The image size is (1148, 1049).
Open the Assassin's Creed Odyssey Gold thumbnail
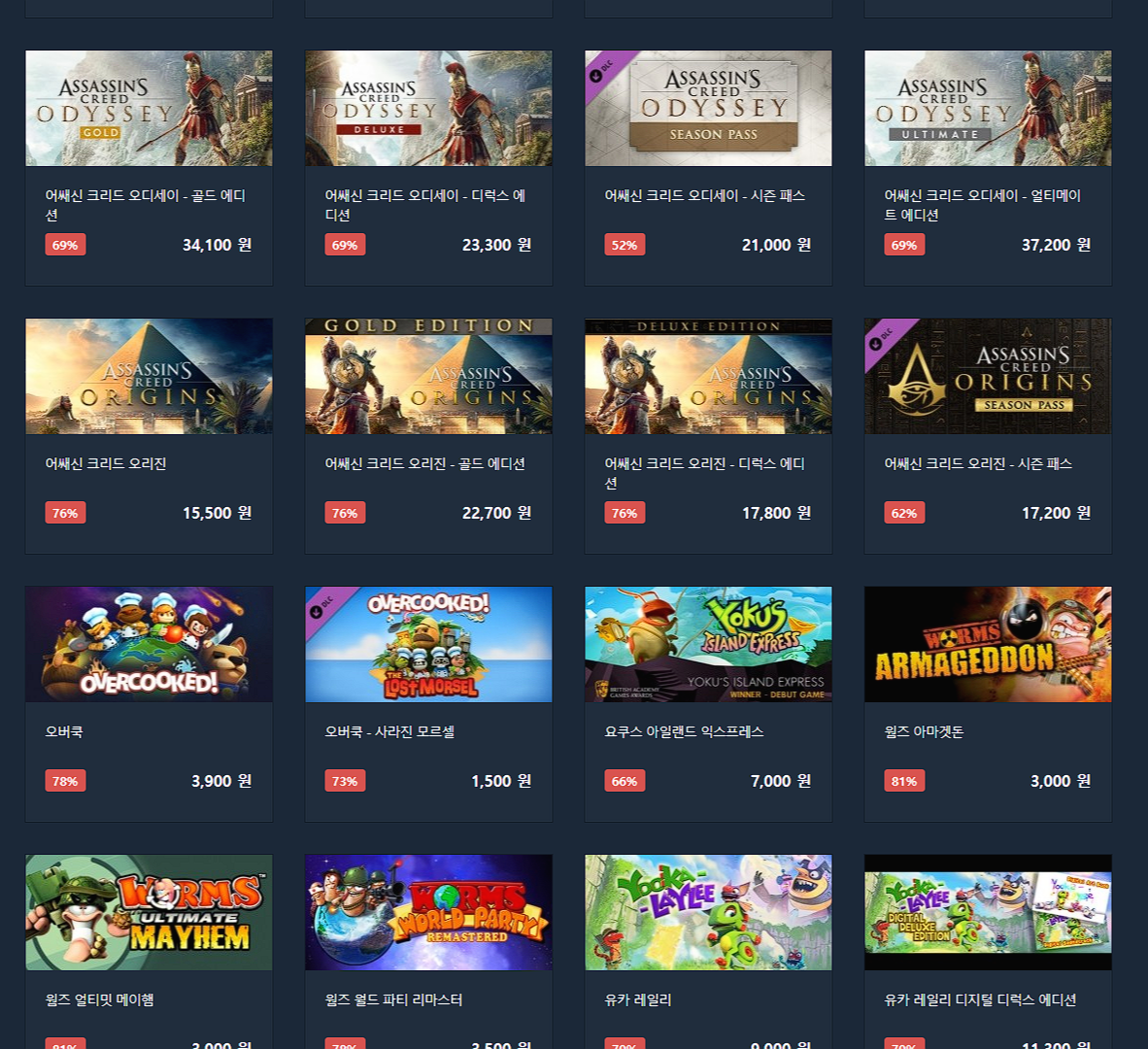click(x=150, y=109)
